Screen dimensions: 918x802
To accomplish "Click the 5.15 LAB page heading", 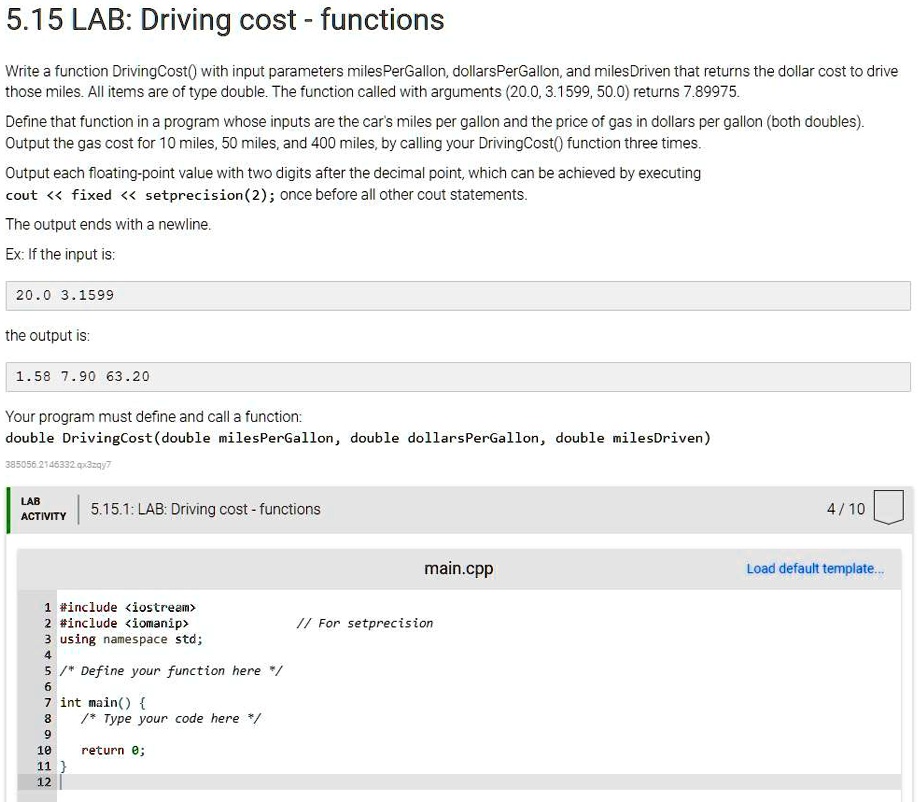I will 224,20.
